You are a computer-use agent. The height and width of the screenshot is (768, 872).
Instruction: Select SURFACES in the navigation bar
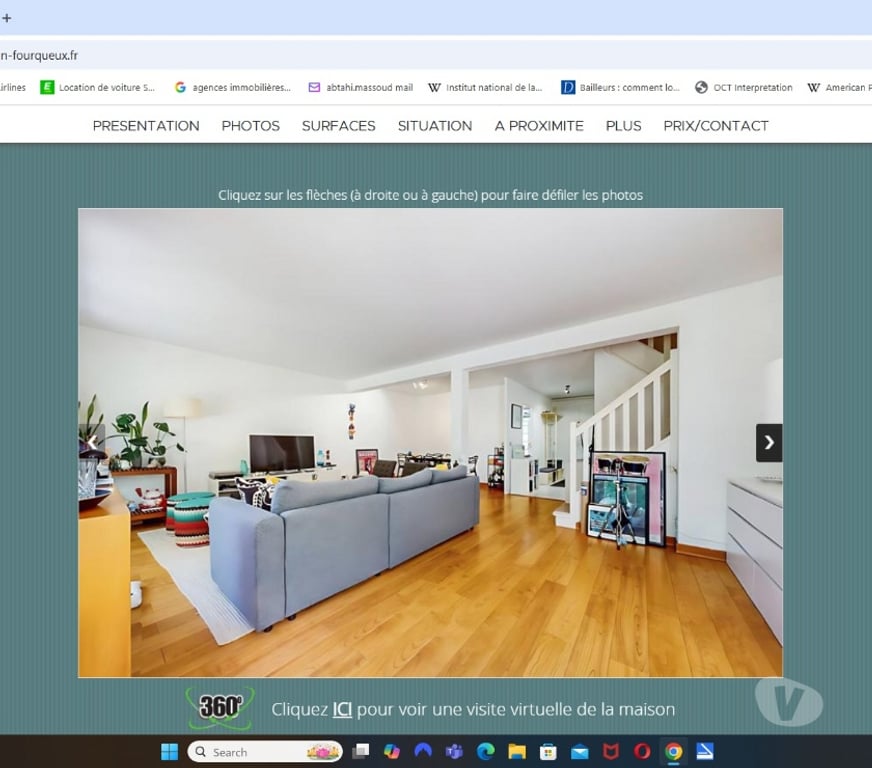pyautogui.click(x=338, y=126)
